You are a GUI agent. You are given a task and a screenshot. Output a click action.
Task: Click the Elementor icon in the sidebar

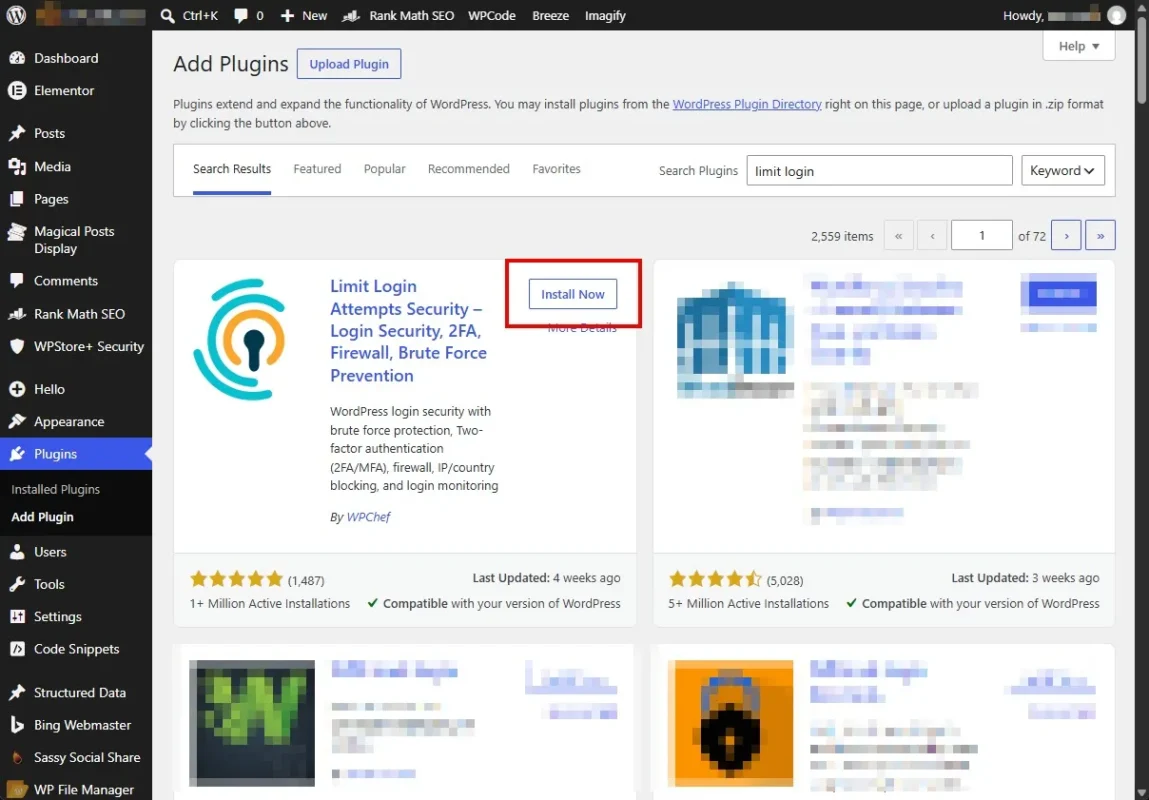click(x=17, y=90)
